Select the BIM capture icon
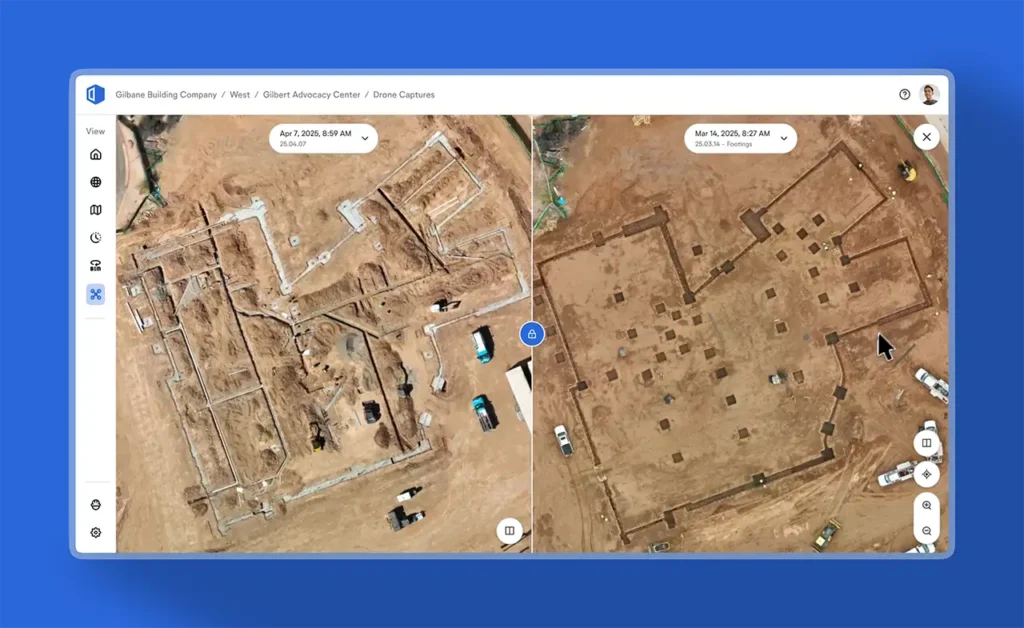Viewport: 1024px width, 628px height. pos(95,265)
